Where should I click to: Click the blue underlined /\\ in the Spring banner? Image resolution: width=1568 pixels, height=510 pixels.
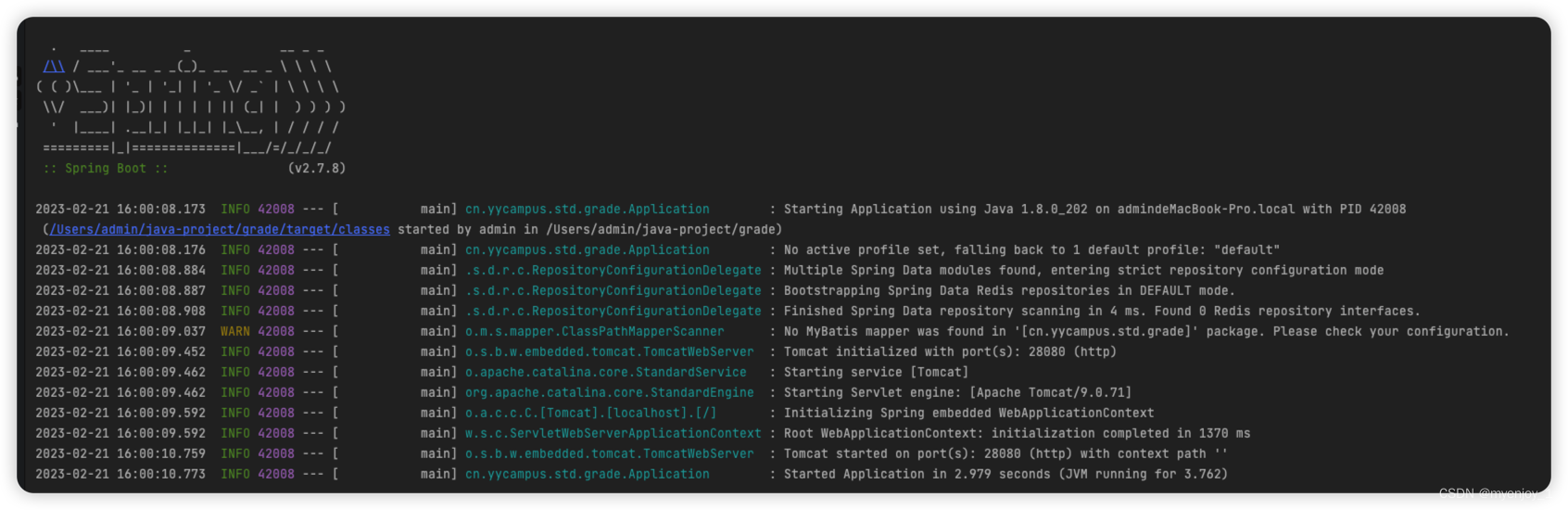(x=54, y=66)
